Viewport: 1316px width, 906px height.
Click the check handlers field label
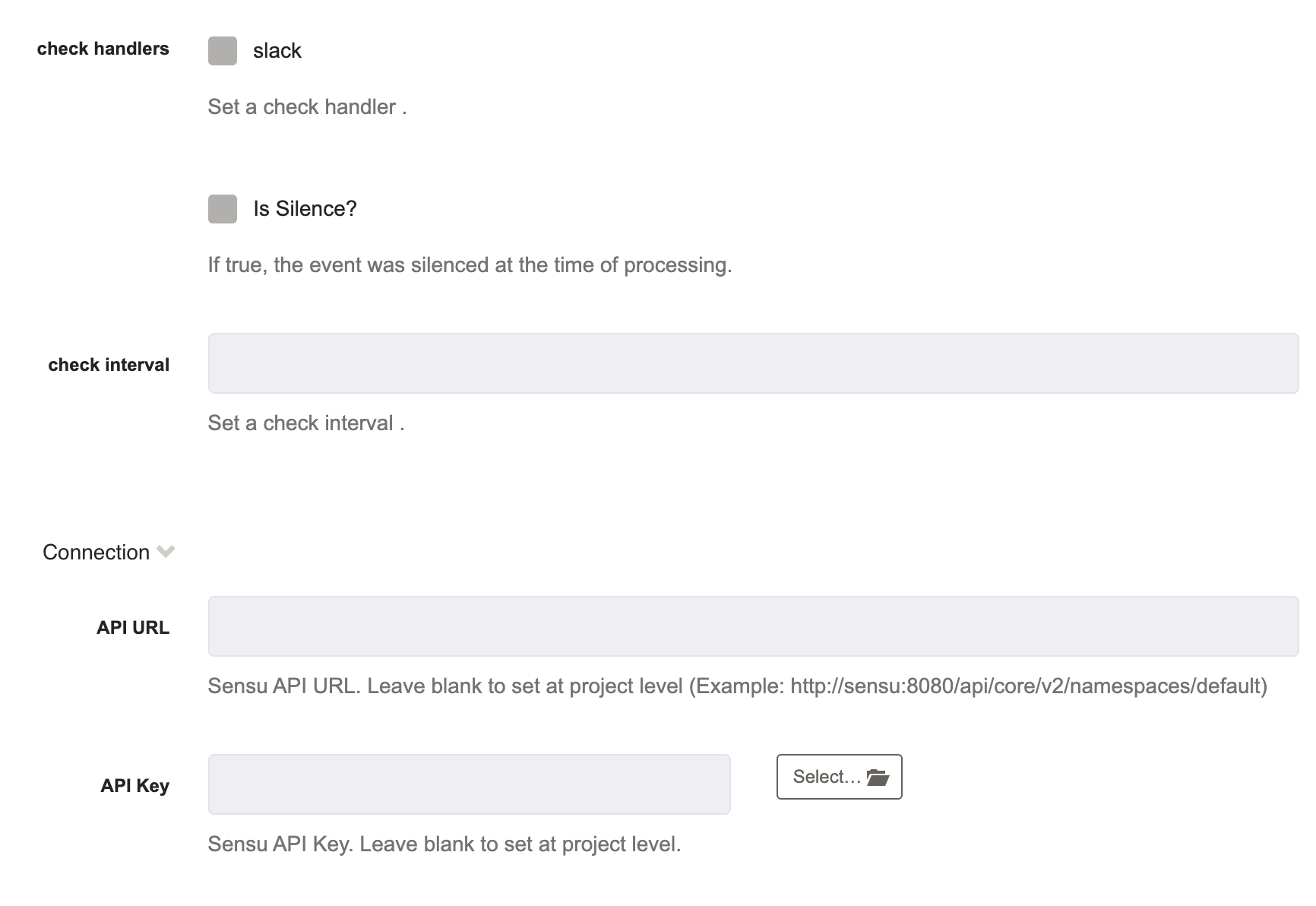point(103,49)
